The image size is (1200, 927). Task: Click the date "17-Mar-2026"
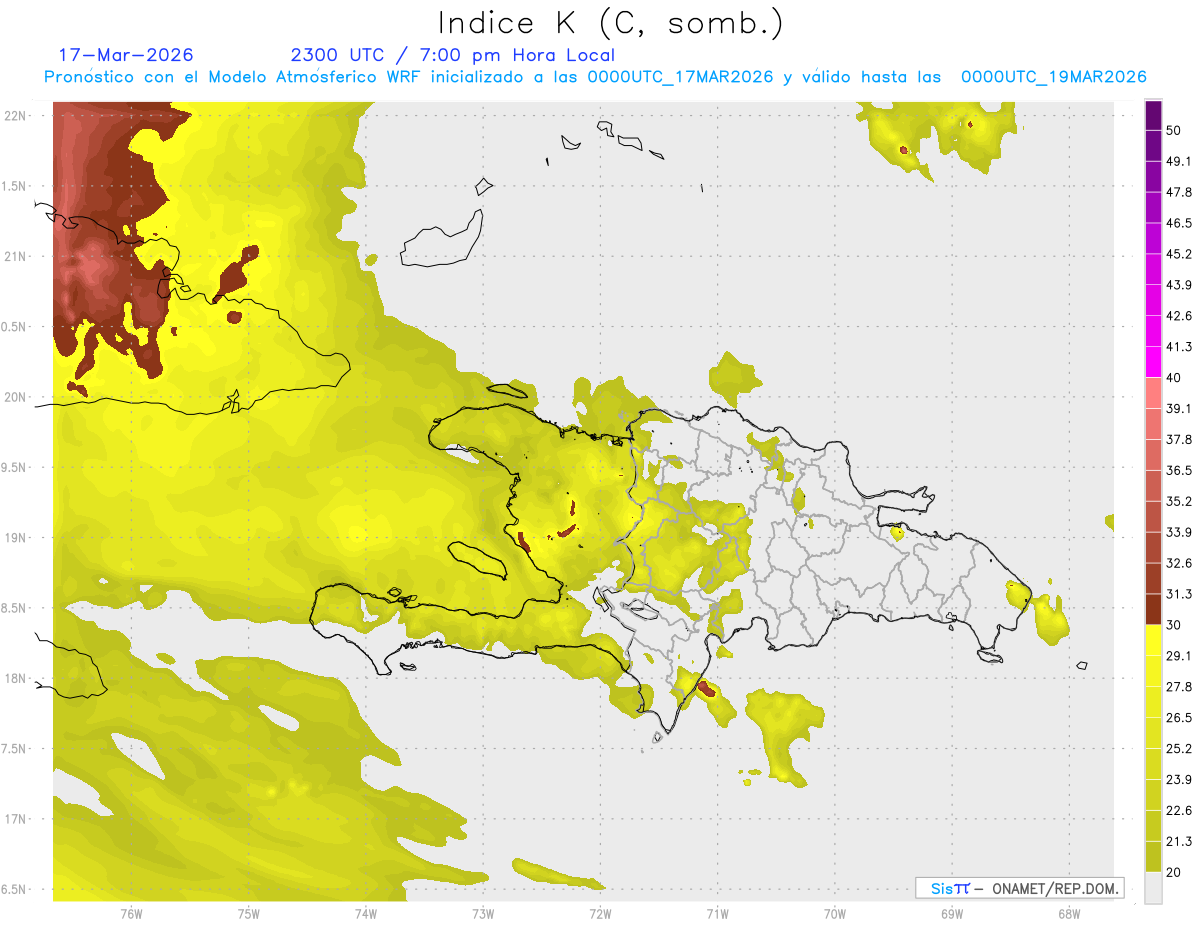click(x=126, y=55)
